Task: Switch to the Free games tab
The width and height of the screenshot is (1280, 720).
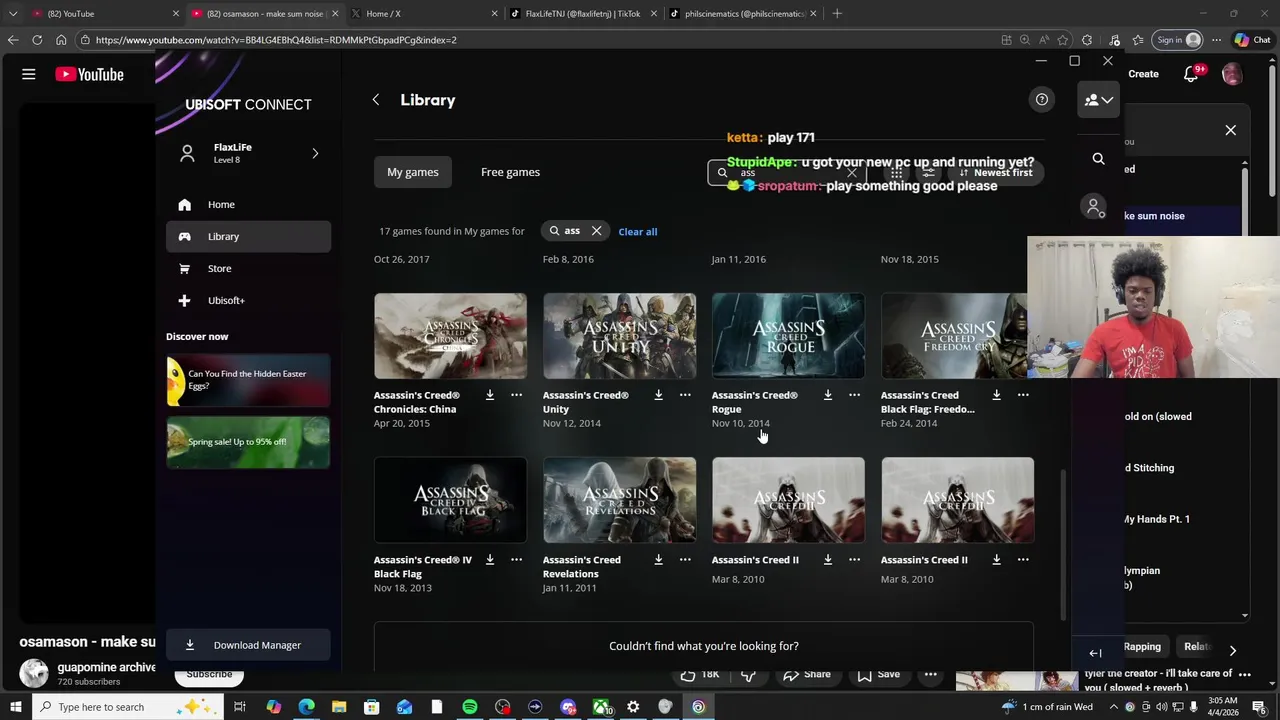Action: pyautogui.click(x=510, y=172)
